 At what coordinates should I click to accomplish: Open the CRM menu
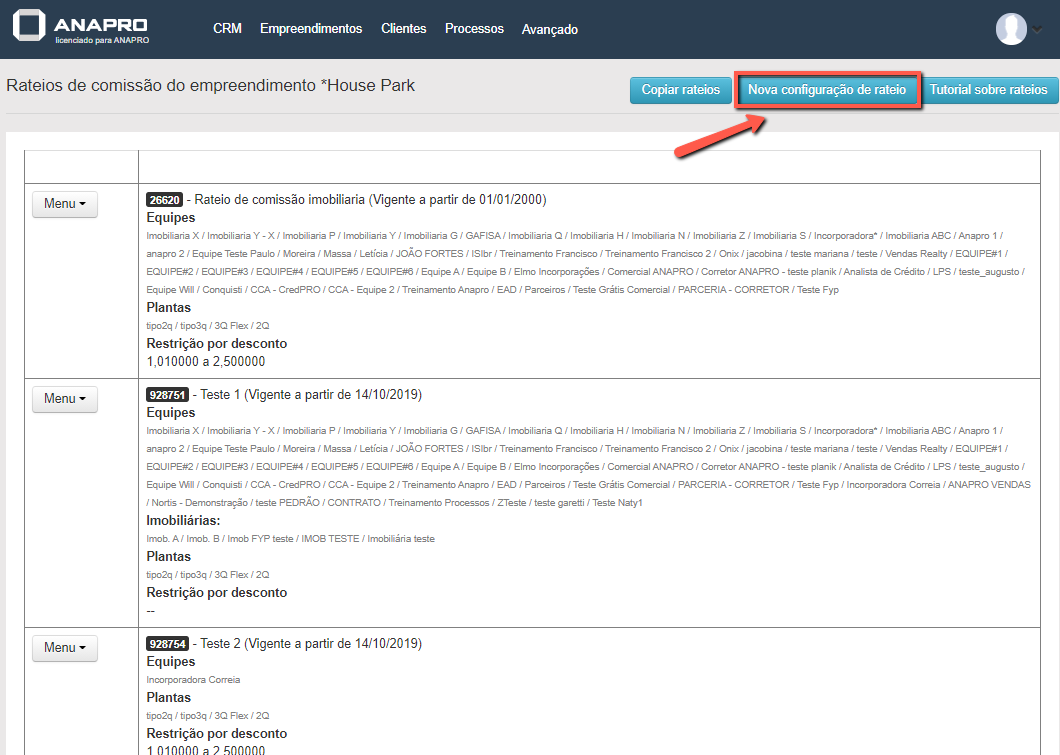click(x=227, y=29)
